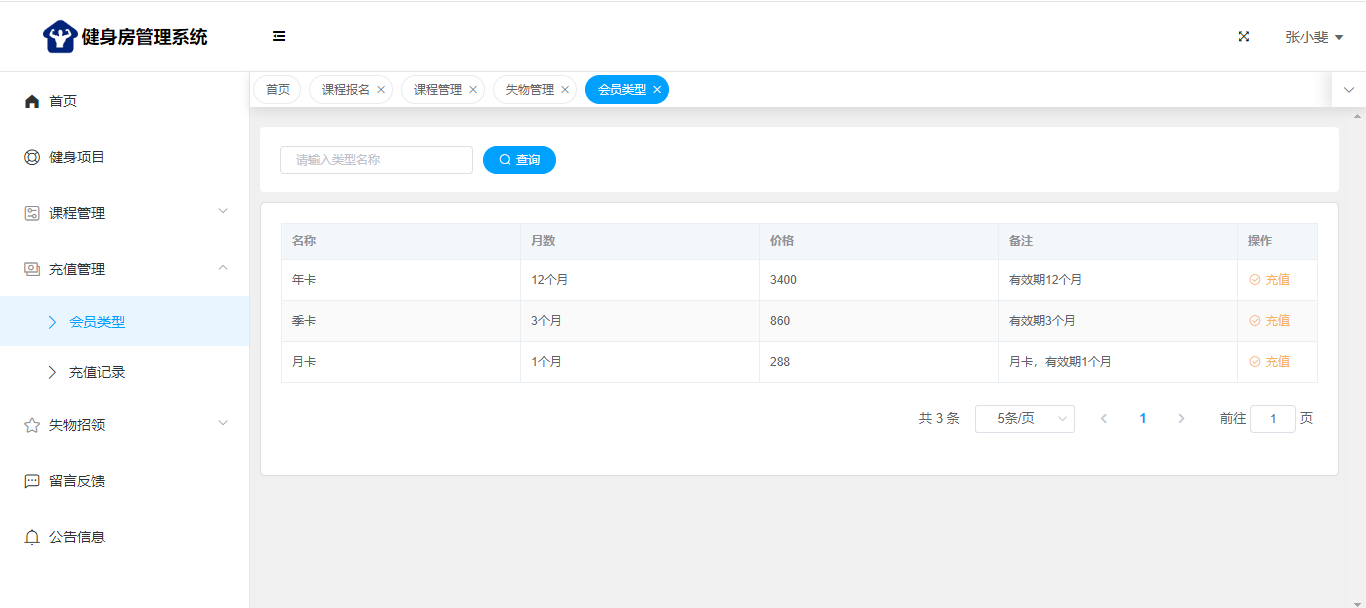Open 留言反馈 in the sidebar menu

124,481
